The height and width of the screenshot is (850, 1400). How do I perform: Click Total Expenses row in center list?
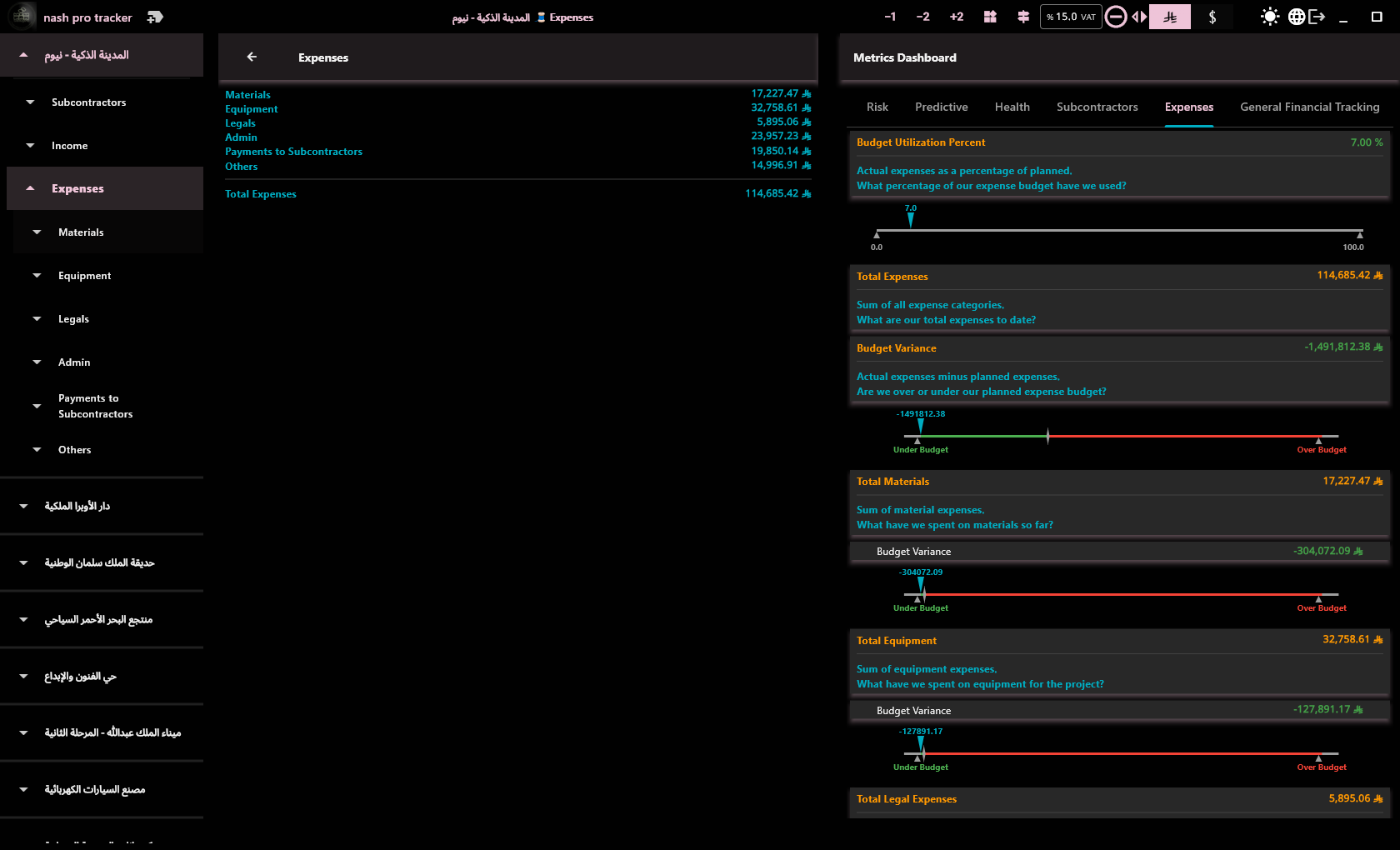pos(517,194)
